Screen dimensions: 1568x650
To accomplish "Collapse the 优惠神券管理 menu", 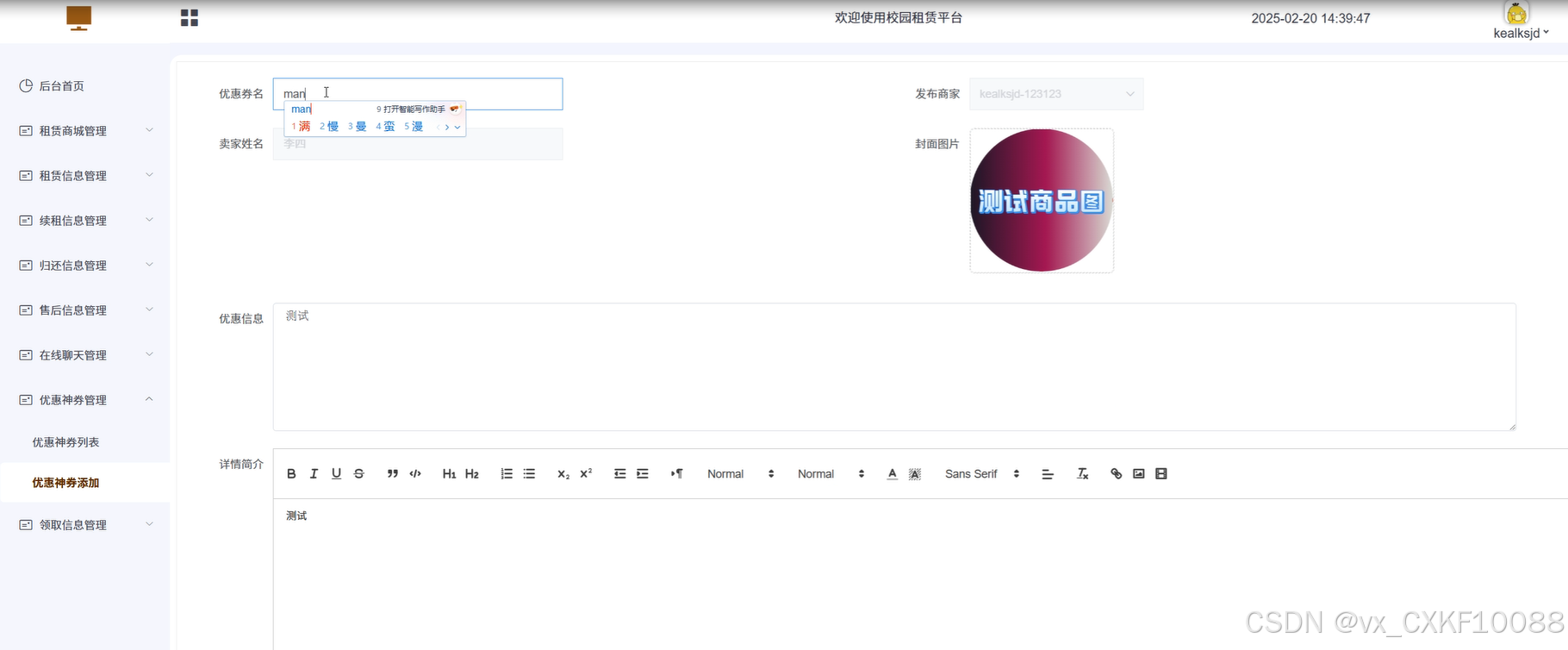I will (x=84, y=400).
